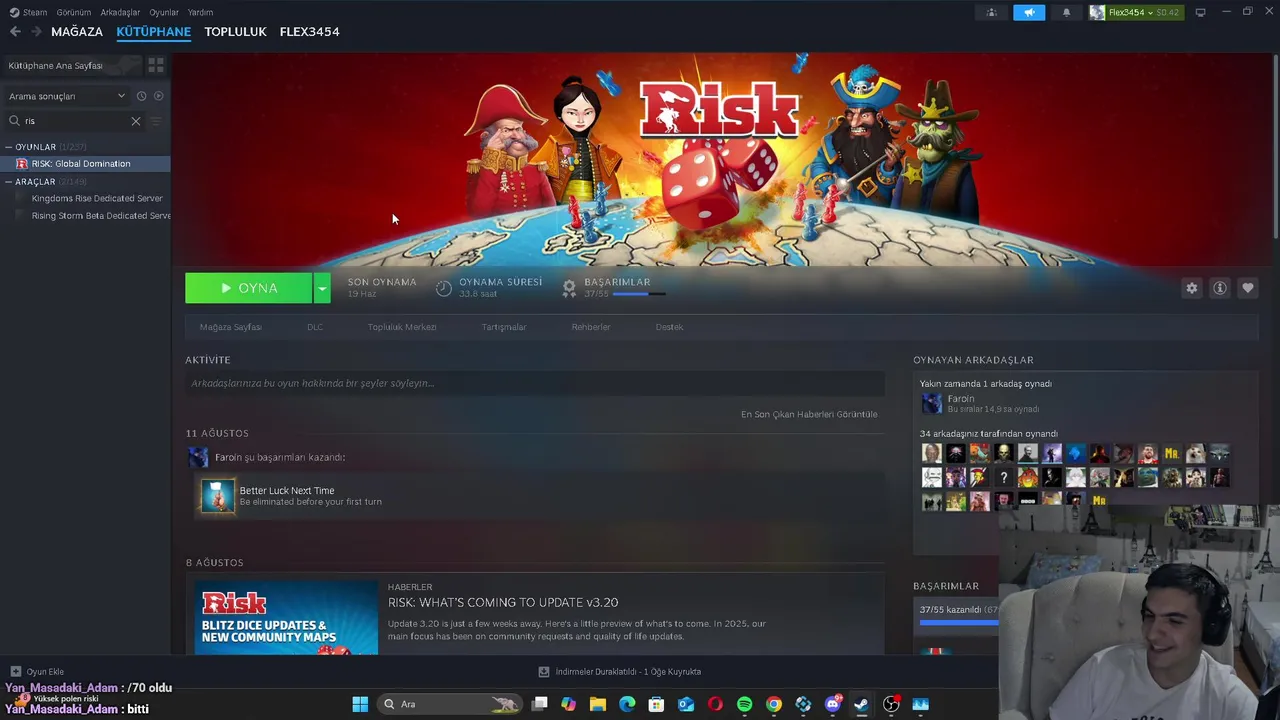
Task: Open the Oyunlar menu
Action: coord(164,12)
